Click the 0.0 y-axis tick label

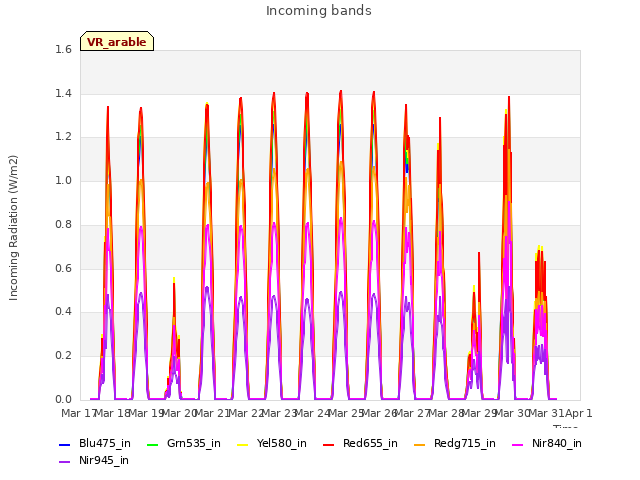[x=63, y=399]
